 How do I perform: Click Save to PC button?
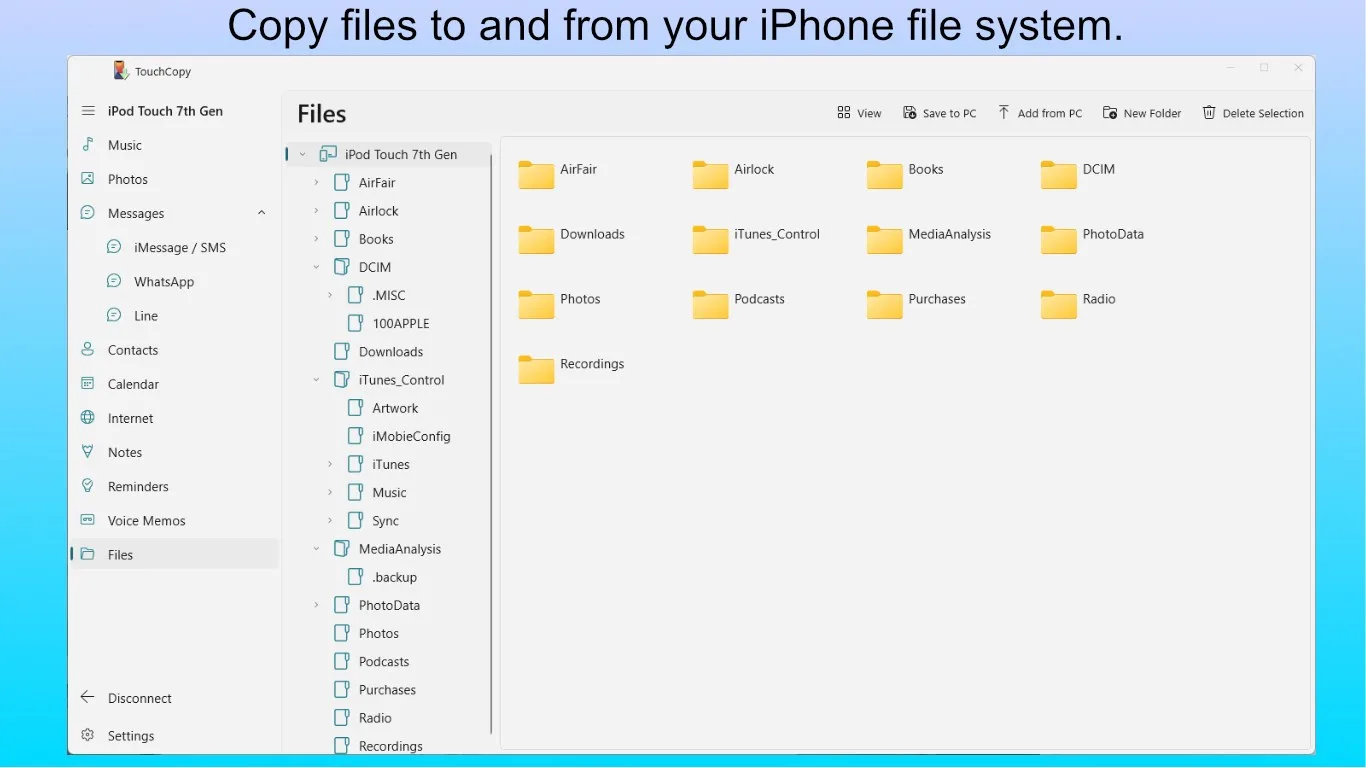939,113
